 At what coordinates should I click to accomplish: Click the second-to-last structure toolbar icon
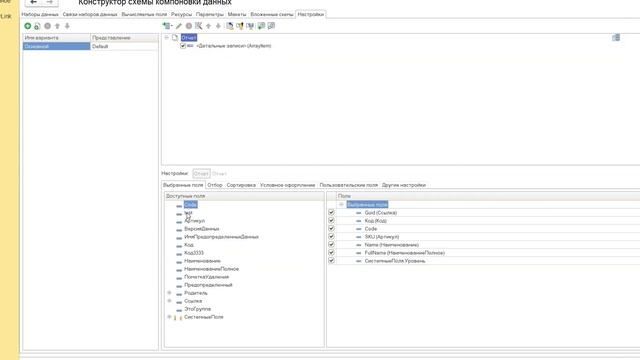pos(261,26)
